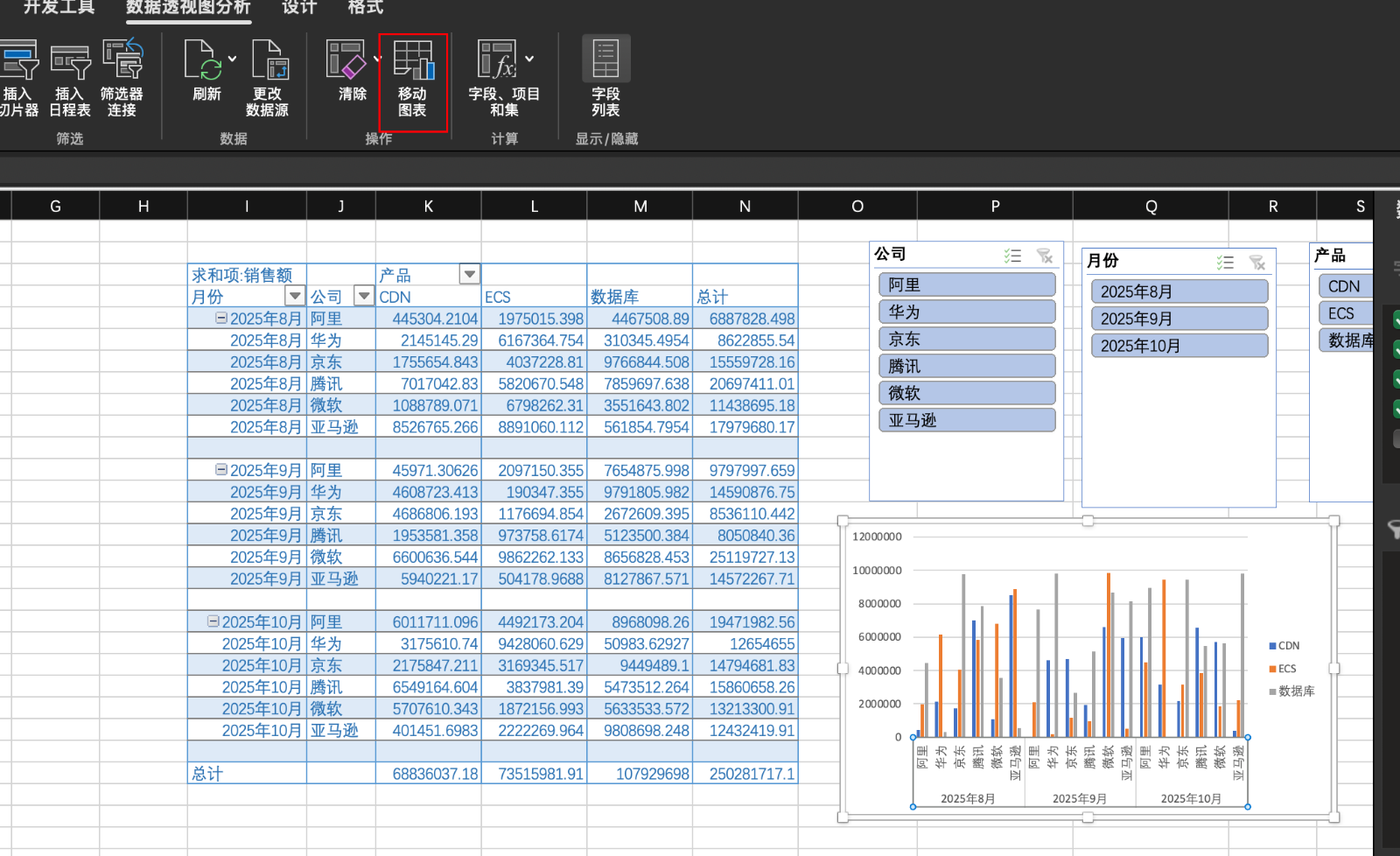Screen dimensions: 1400x856
Task: Click the 清除 (Clear) eraser icon
Action: 346,61
